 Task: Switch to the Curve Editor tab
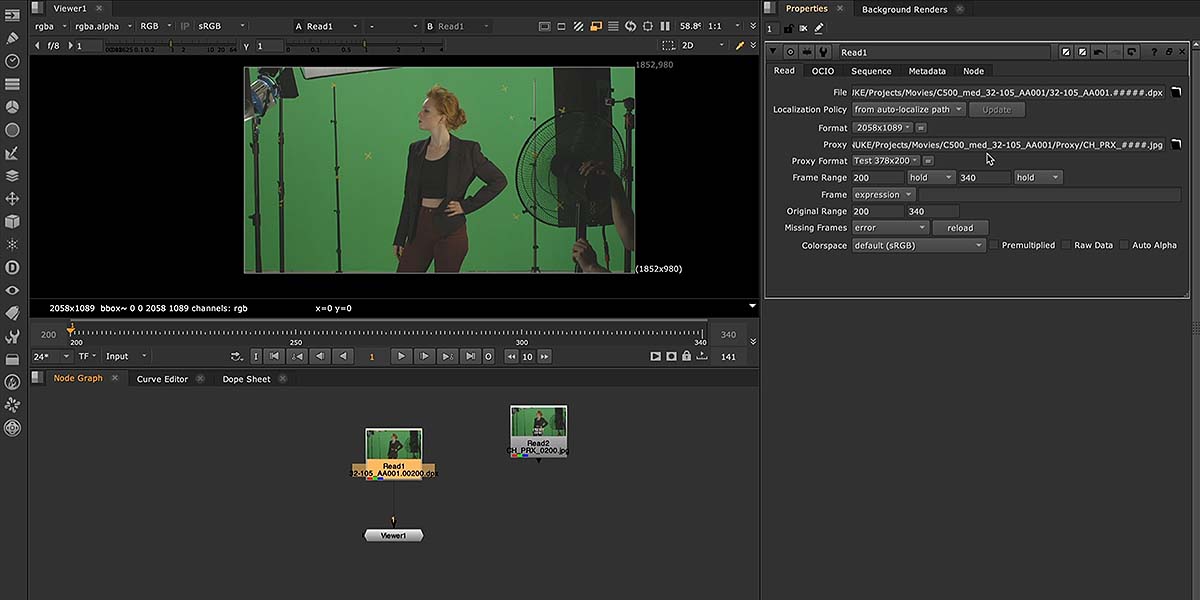pos(162,379)
